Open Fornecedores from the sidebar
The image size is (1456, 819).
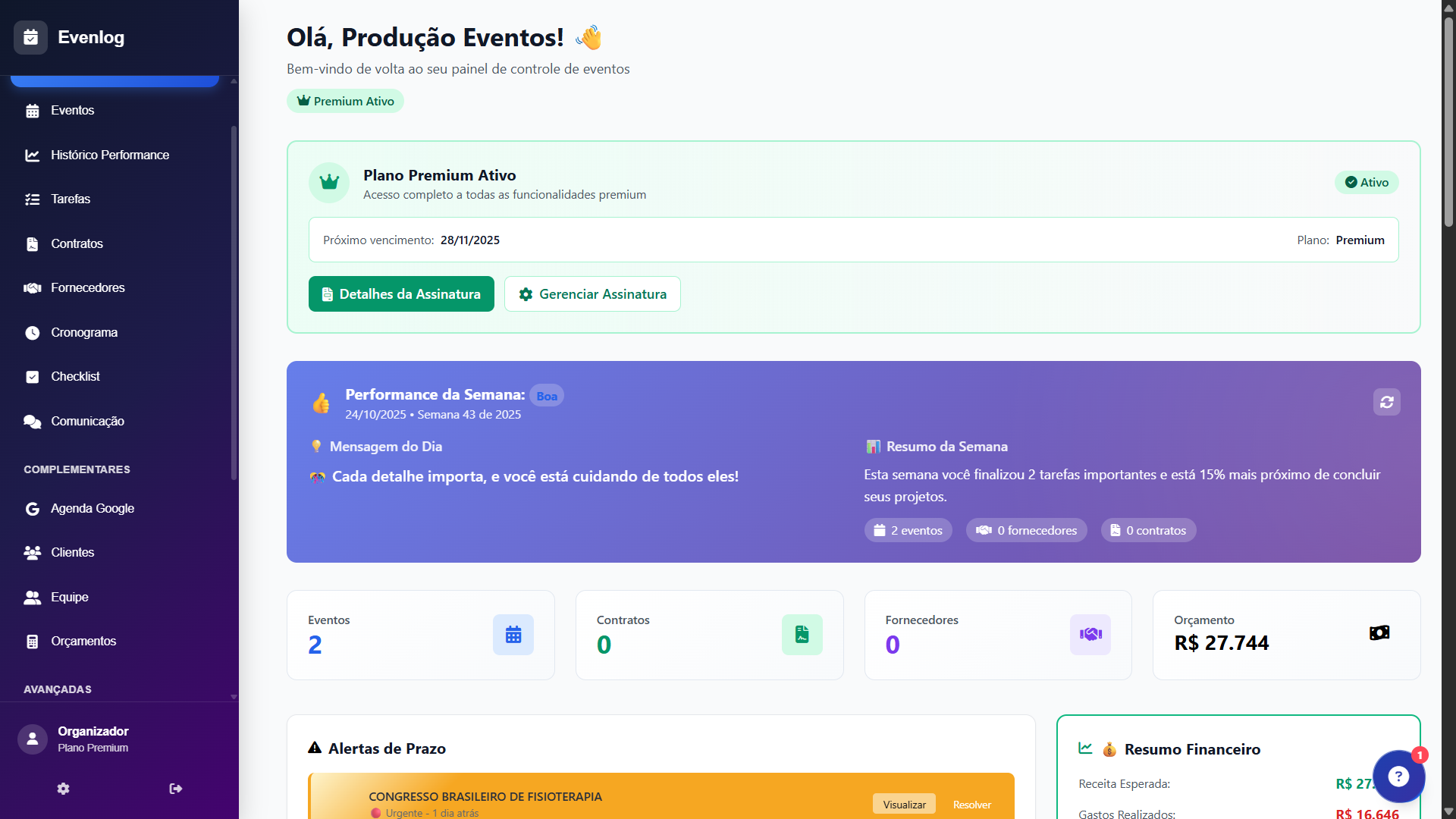[87, 287]
